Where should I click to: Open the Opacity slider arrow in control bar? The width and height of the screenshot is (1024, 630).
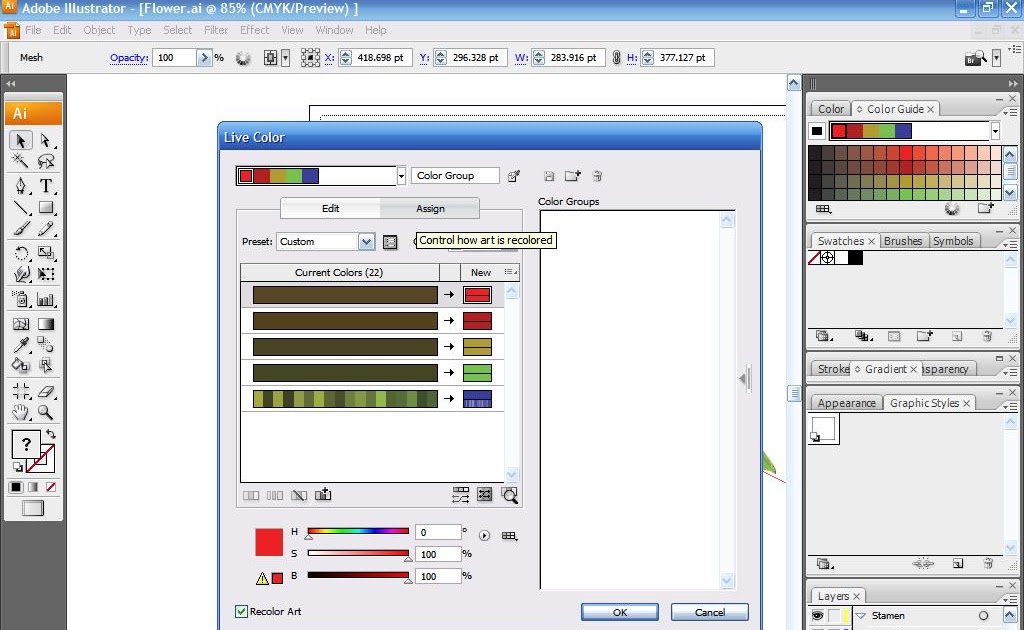click(204, 57)
